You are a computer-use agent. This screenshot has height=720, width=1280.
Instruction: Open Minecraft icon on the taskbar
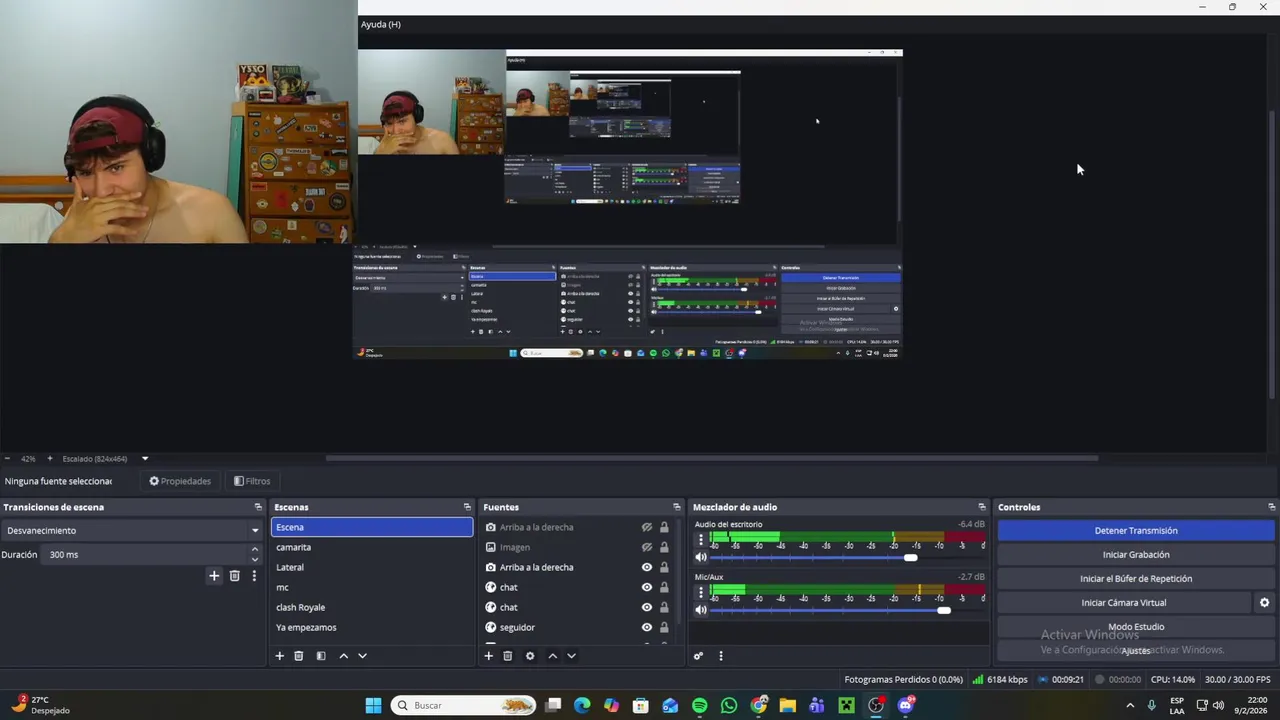pyautogui.click(x=847, y=706)
